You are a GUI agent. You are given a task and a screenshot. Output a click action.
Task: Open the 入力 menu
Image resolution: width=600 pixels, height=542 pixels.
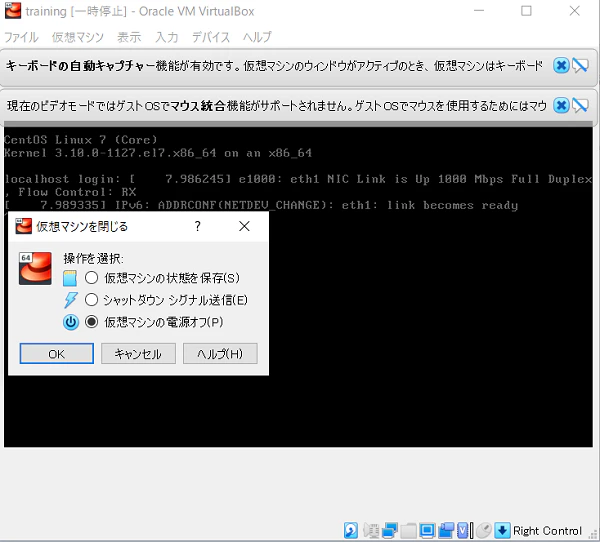click(x=167, y=37)
